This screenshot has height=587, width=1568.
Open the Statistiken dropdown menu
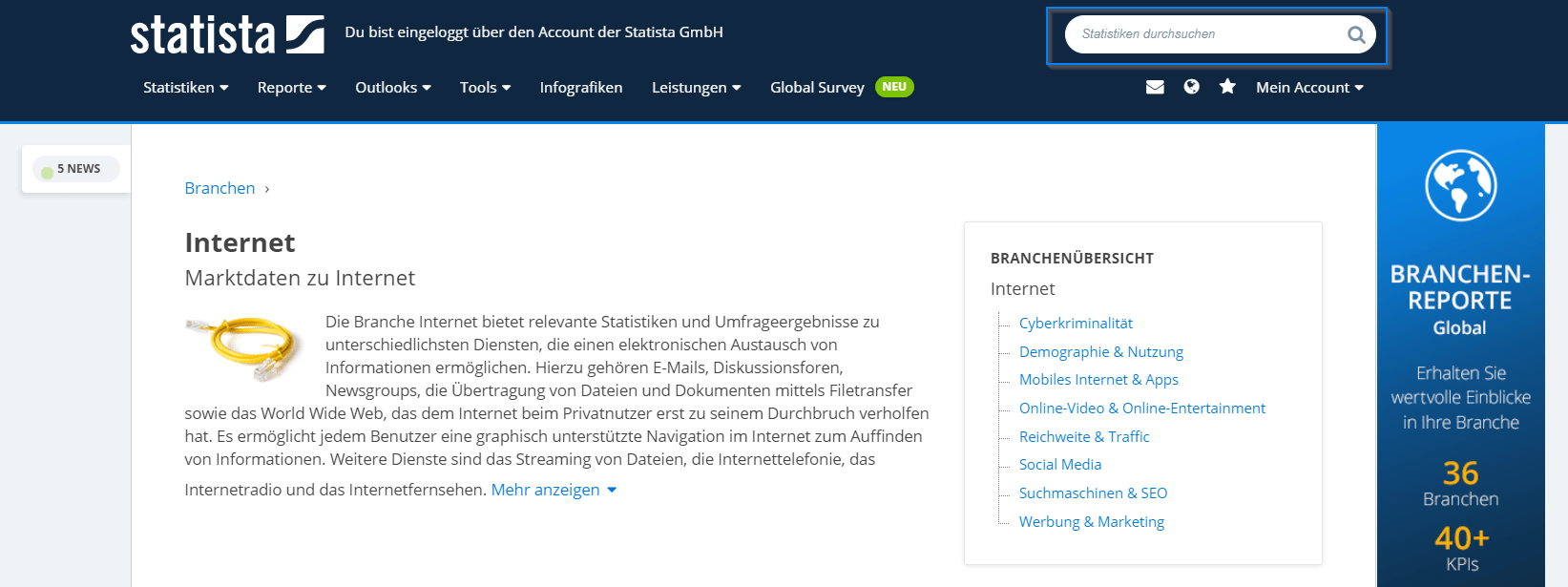185,87
